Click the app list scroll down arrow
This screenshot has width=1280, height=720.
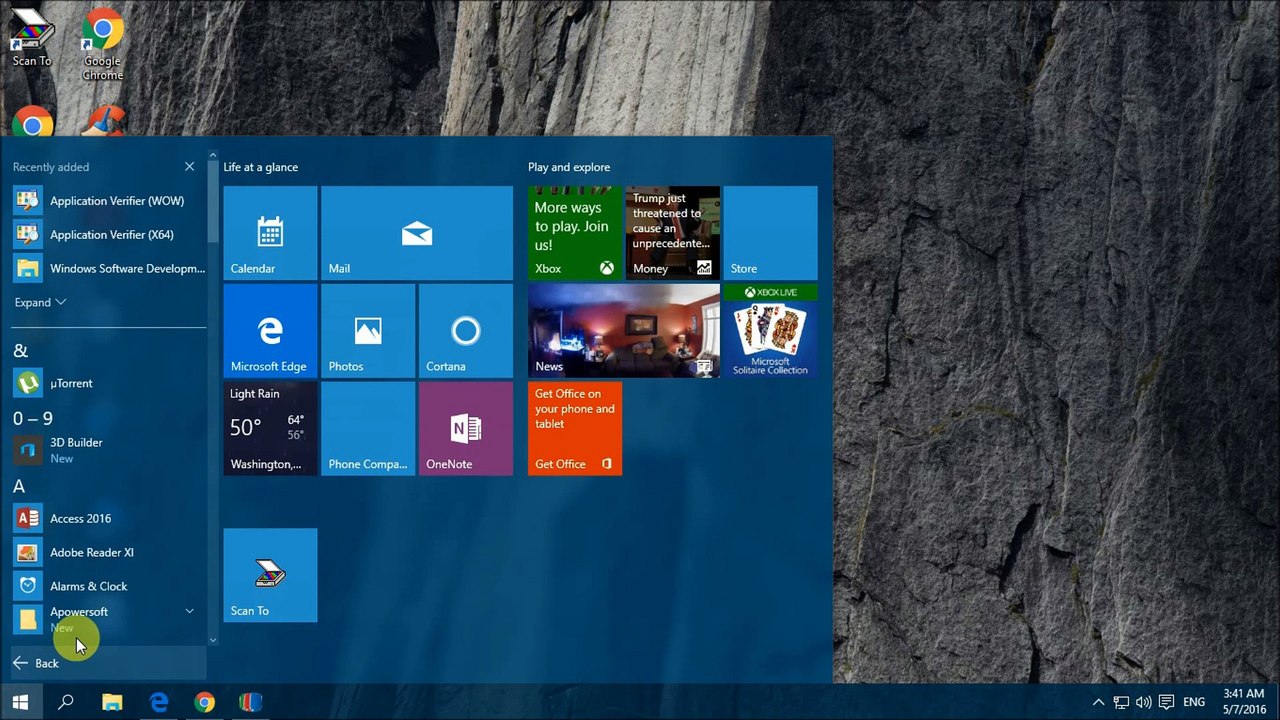click(x=212, y=639)
